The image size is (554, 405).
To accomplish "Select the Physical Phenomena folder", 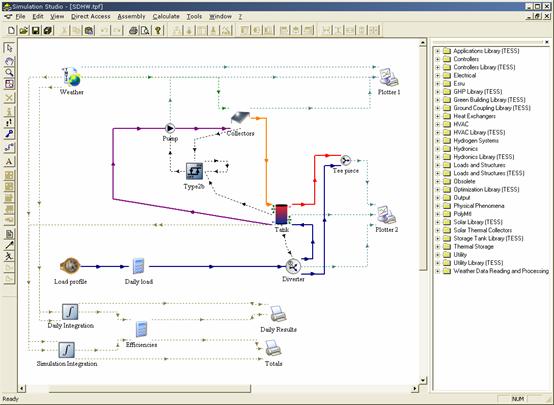I will pyautogui.click(x=479, y=206).
